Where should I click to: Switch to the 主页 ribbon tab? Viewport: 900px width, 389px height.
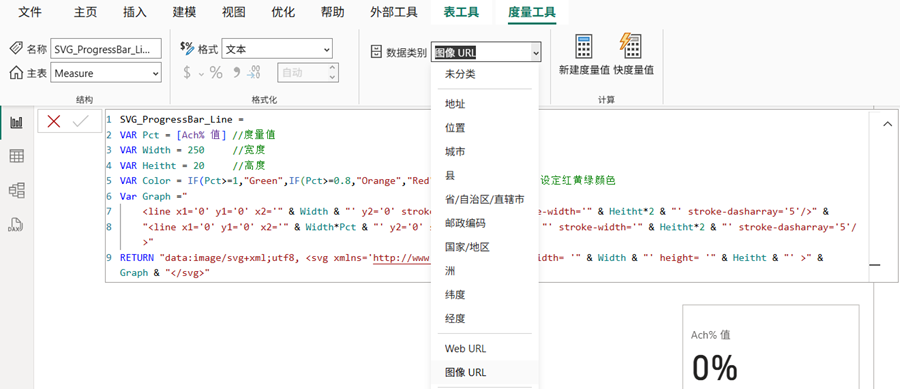coord(85,11)
